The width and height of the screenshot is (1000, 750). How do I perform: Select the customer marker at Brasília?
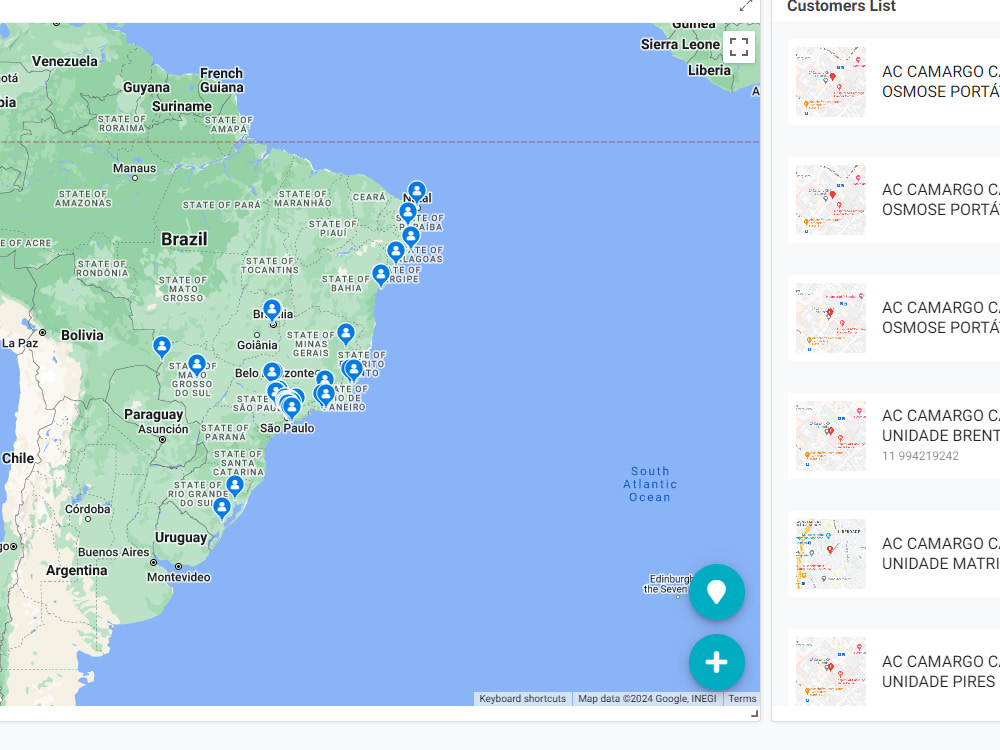click(272, 311)
